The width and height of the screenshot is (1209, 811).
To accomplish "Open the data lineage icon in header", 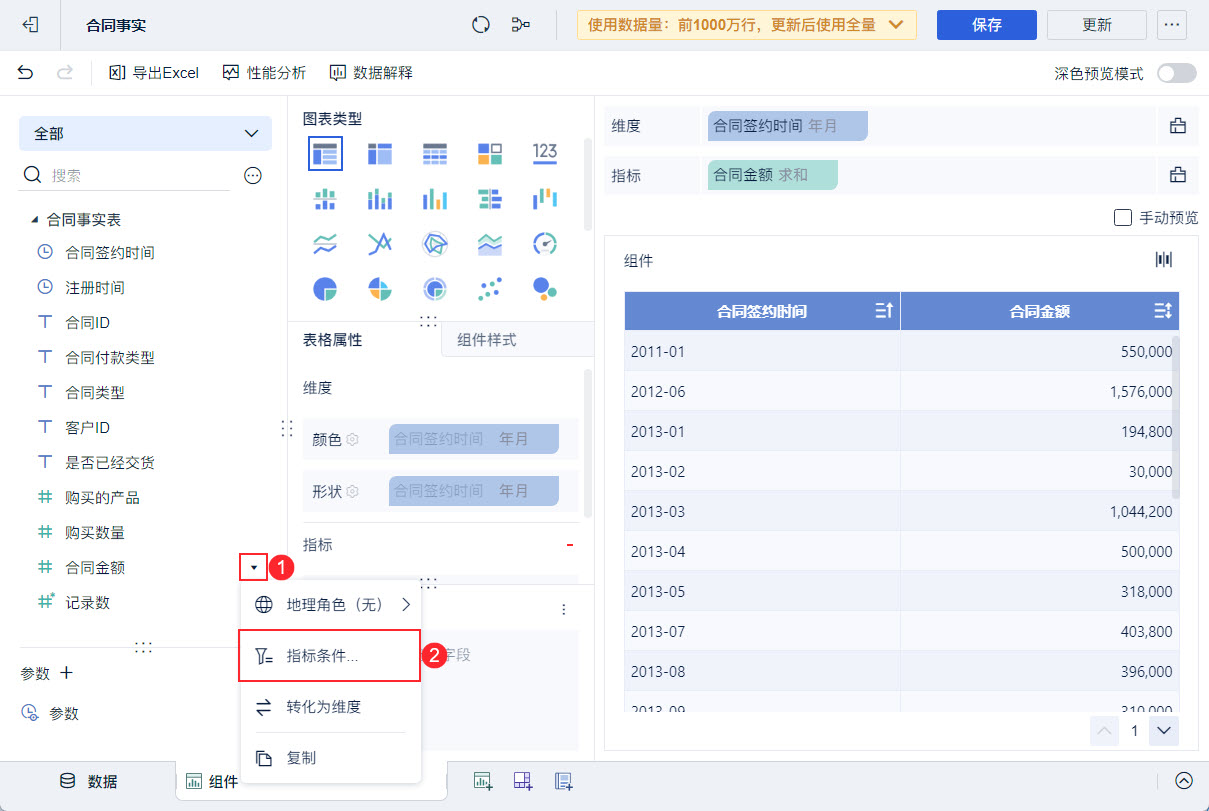I will [x=520, y=25].
